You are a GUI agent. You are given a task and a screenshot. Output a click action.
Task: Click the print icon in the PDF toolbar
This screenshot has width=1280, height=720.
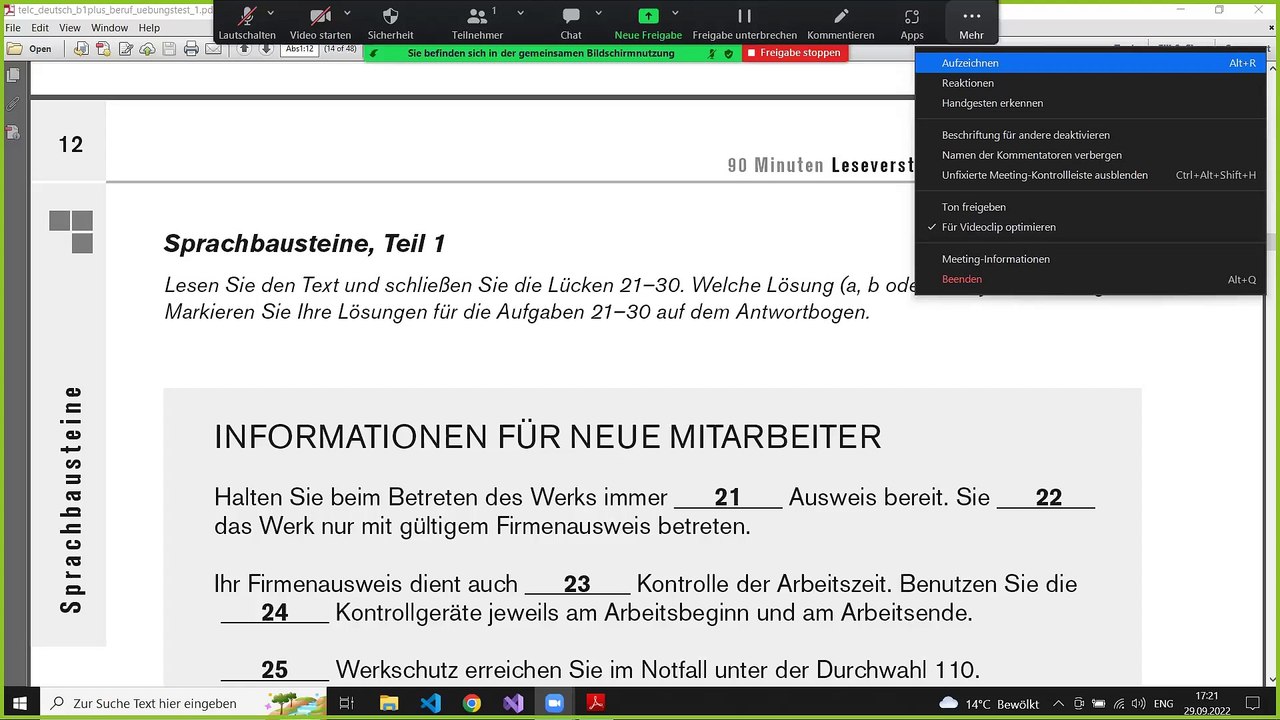(x=191, y=49)
